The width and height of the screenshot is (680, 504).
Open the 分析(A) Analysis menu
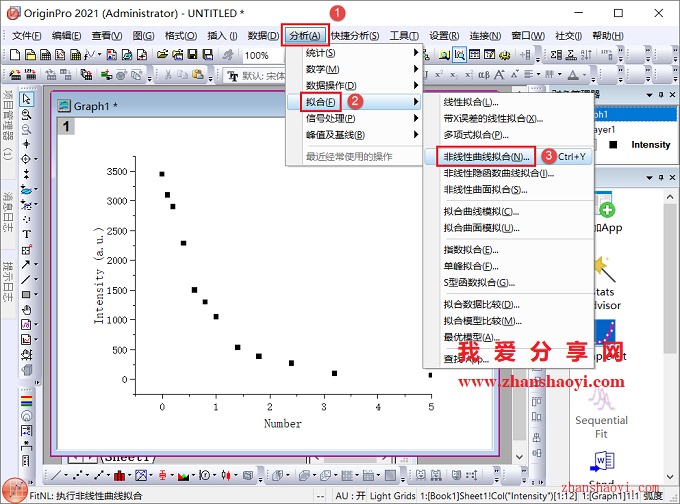point(305,35)
